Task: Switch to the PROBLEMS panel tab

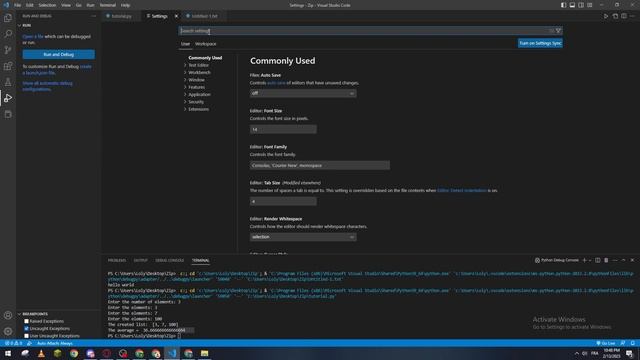Action: 117,260
